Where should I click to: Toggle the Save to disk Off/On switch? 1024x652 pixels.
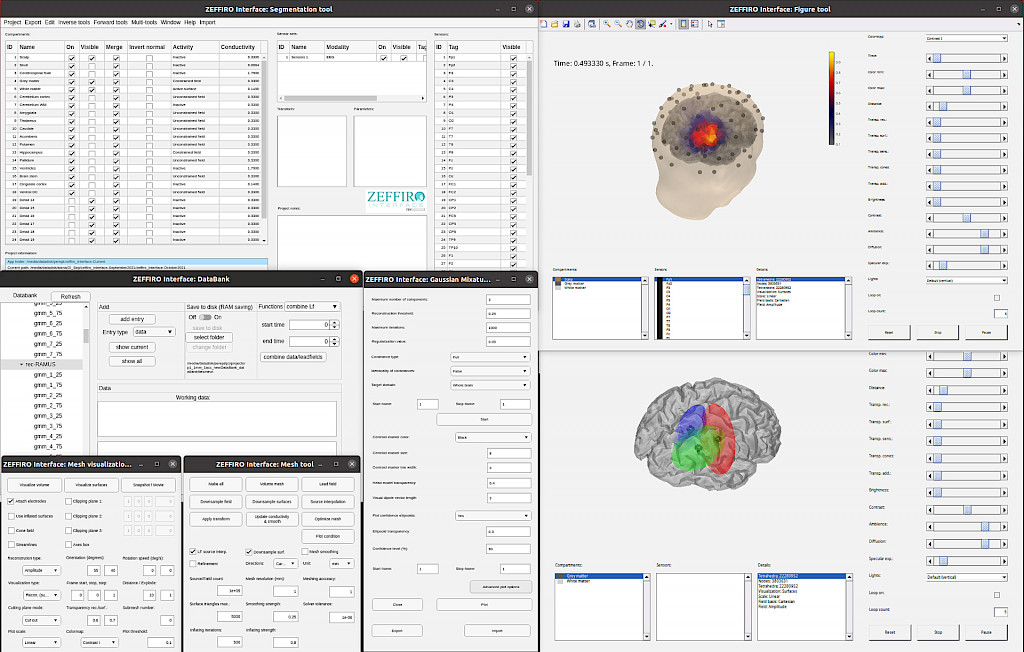click(205, 317)
